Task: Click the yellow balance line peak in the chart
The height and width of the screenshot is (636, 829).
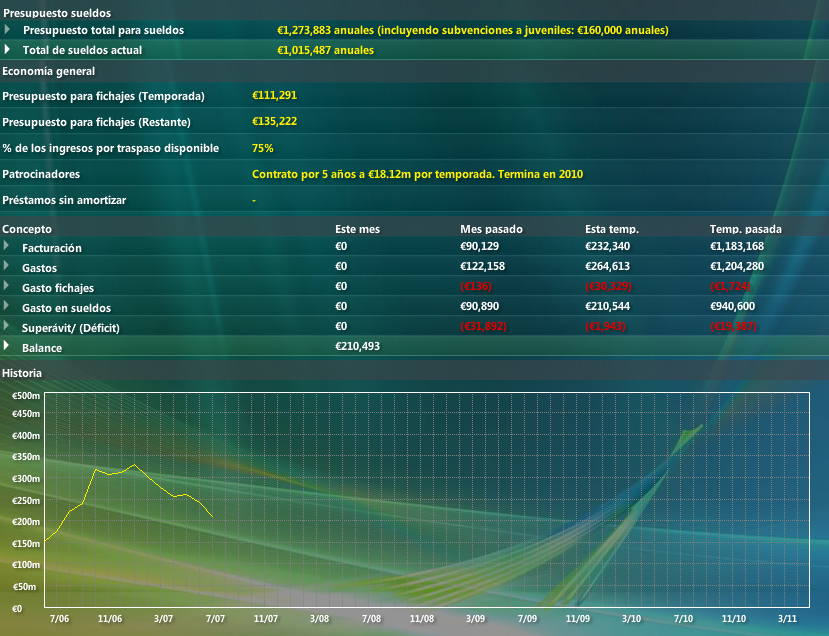Action: (x=134, y=465)
